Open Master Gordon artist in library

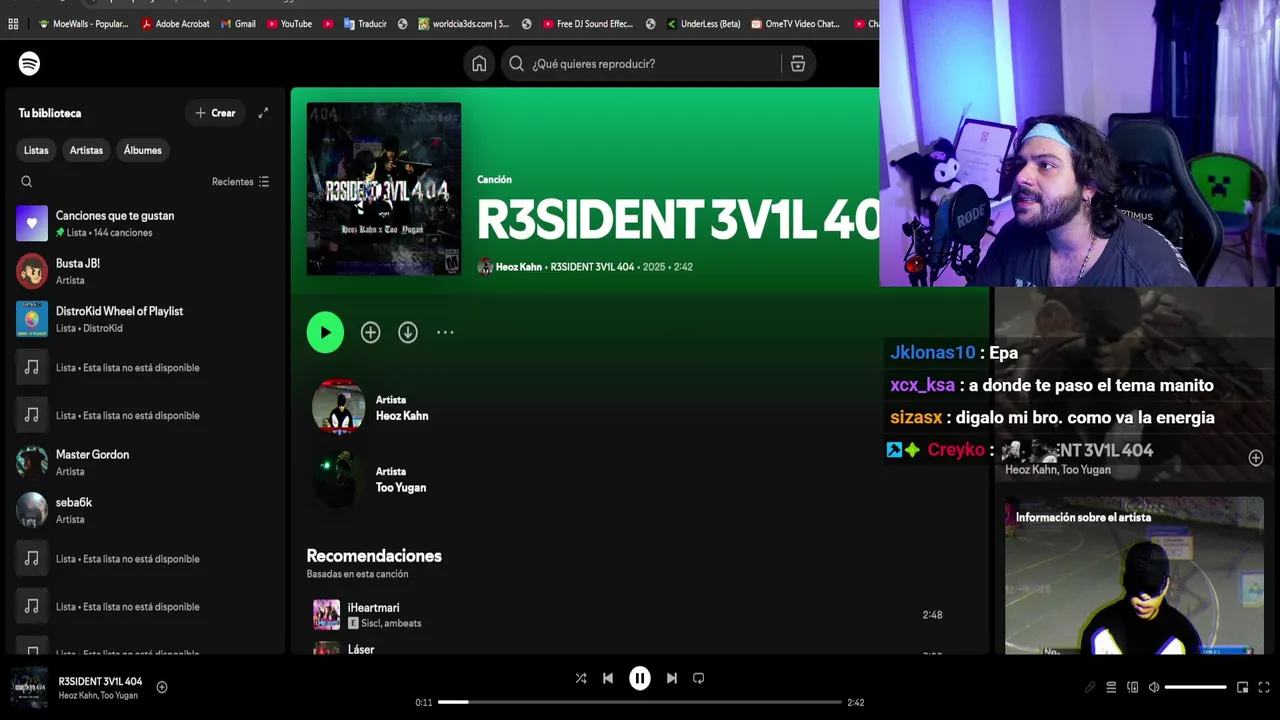point(145,462)
